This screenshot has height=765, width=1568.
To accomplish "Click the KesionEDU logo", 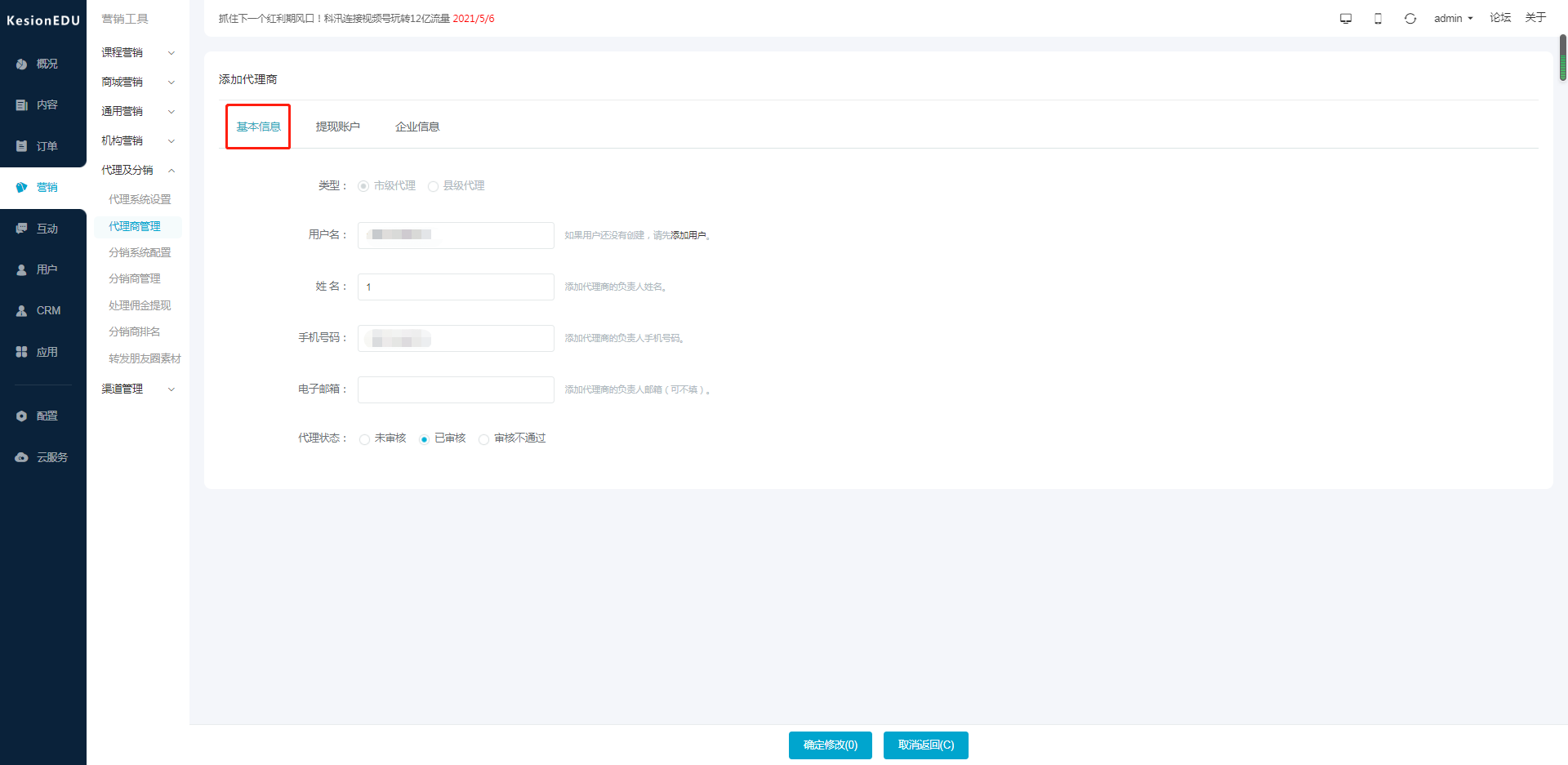I will [43, 20].
